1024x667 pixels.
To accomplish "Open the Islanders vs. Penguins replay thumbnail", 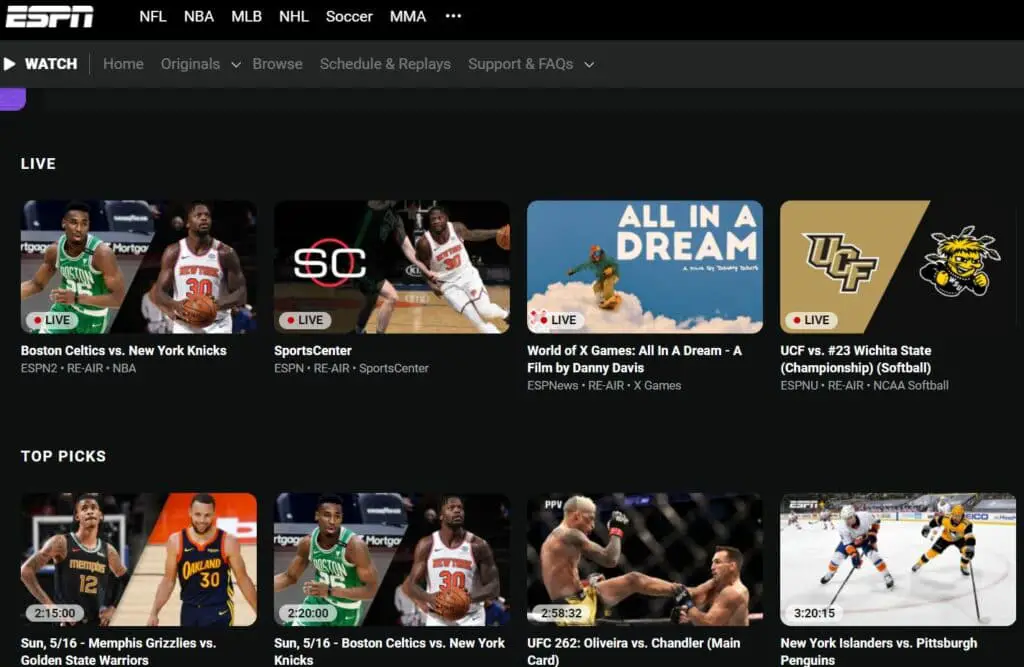I will pyautogui.click(x=897, y=558).
